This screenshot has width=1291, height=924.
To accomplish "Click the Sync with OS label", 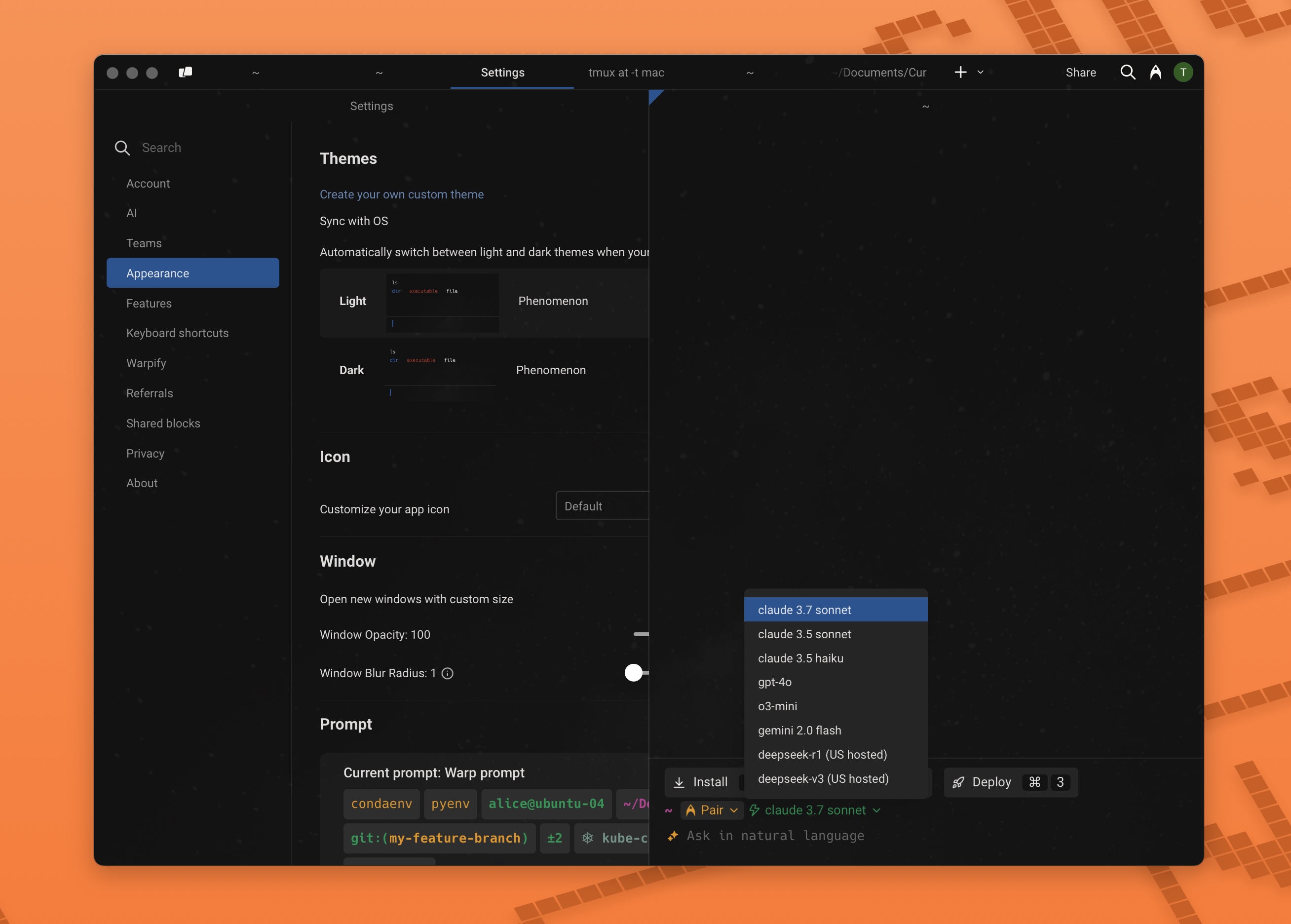I will [354, 221].
